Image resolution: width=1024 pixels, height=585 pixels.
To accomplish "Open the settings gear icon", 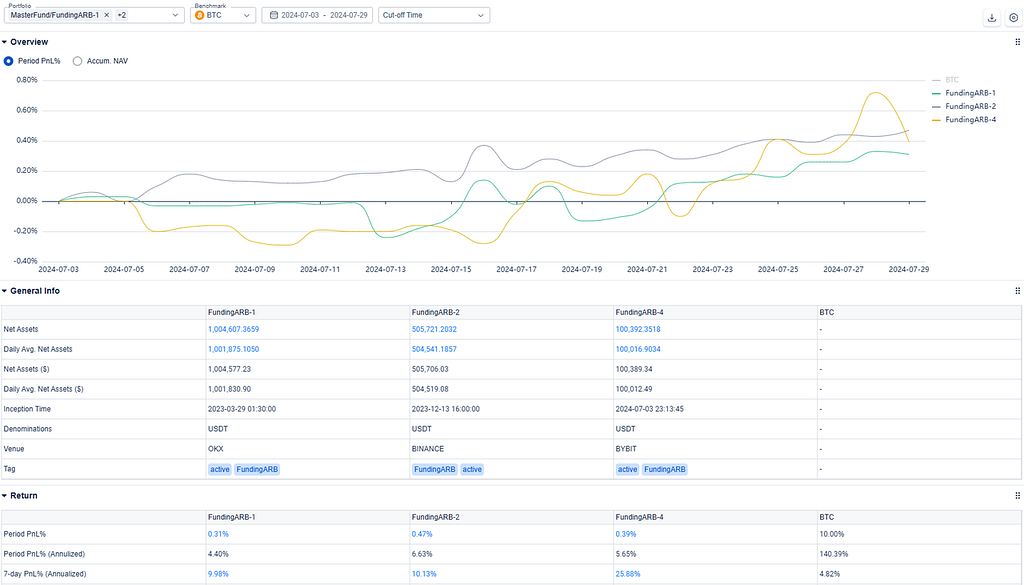I will pyautogui.click(x=1012, y=17).
